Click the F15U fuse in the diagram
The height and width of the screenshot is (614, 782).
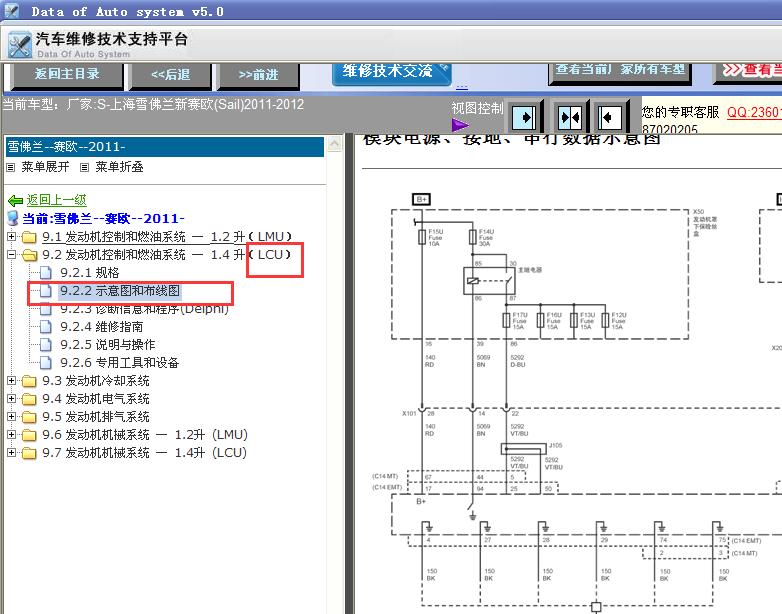tap(422, 237)
